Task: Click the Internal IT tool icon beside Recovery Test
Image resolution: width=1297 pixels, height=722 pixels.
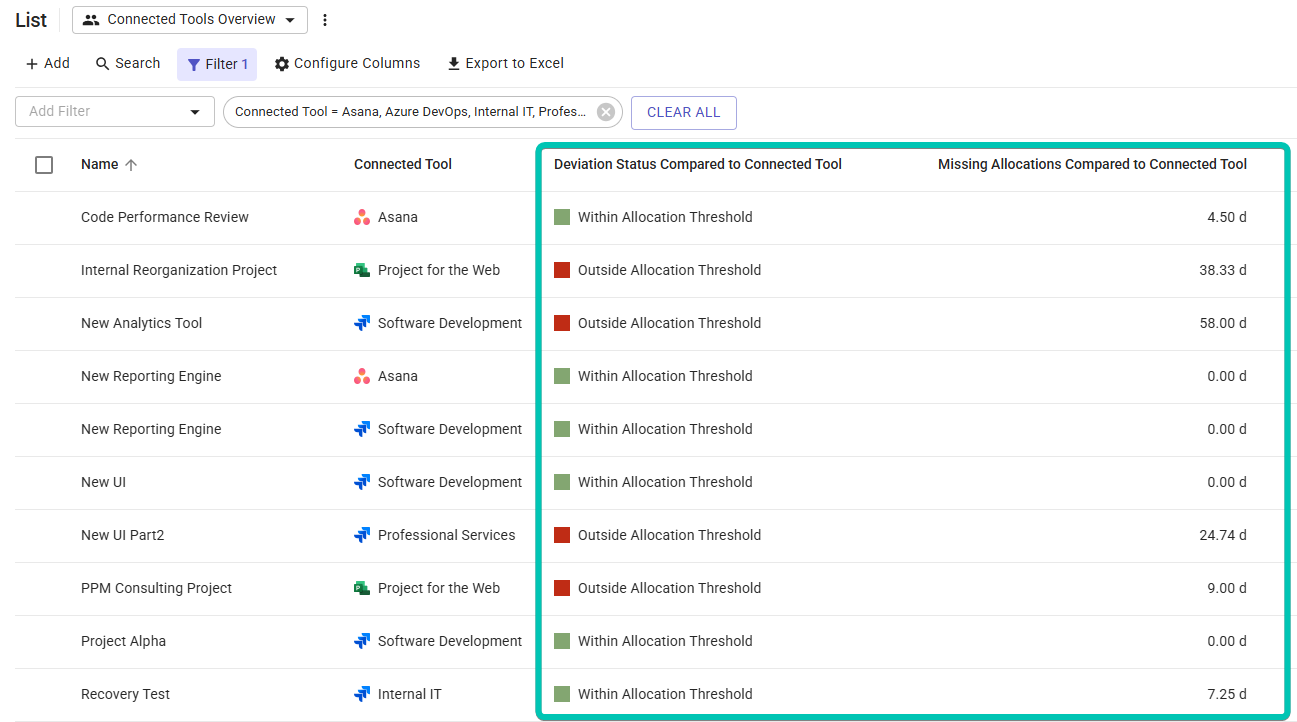Action: [363, 694]
